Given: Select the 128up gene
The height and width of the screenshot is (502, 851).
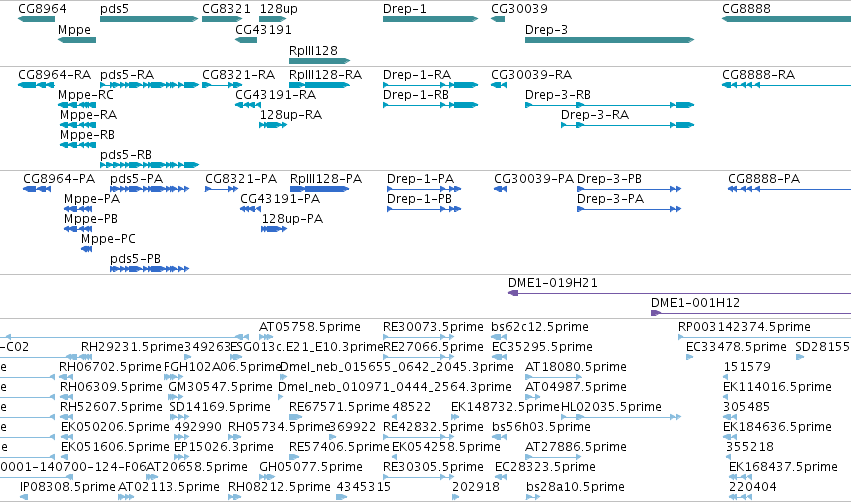Looking at the screenshot, I should coord(272,19).
